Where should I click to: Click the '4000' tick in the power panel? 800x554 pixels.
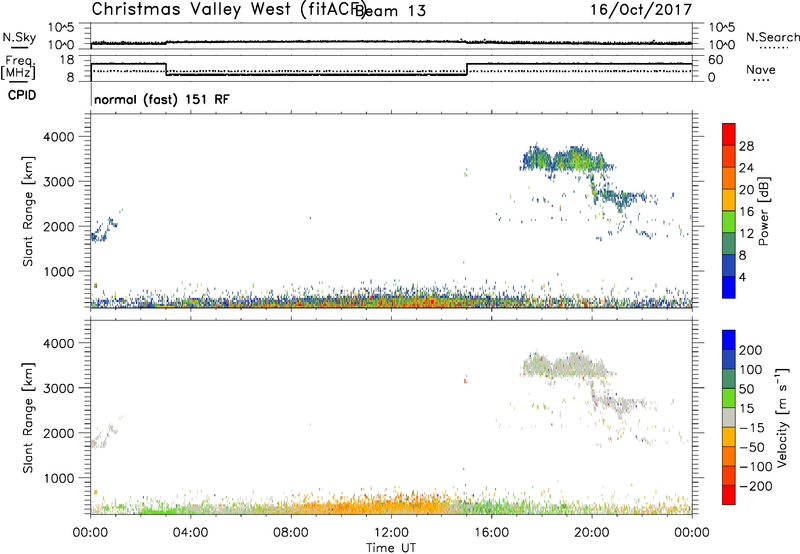tap(58, 137)
